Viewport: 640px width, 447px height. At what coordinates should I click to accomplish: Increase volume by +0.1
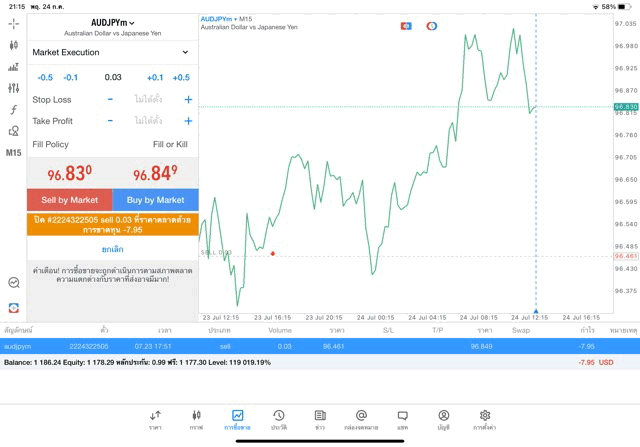pos(155,77)
